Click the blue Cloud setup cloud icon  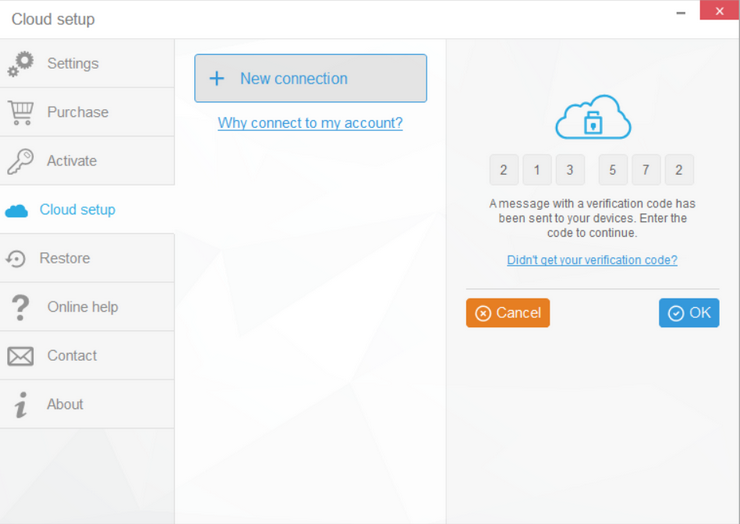coord(17,211)
